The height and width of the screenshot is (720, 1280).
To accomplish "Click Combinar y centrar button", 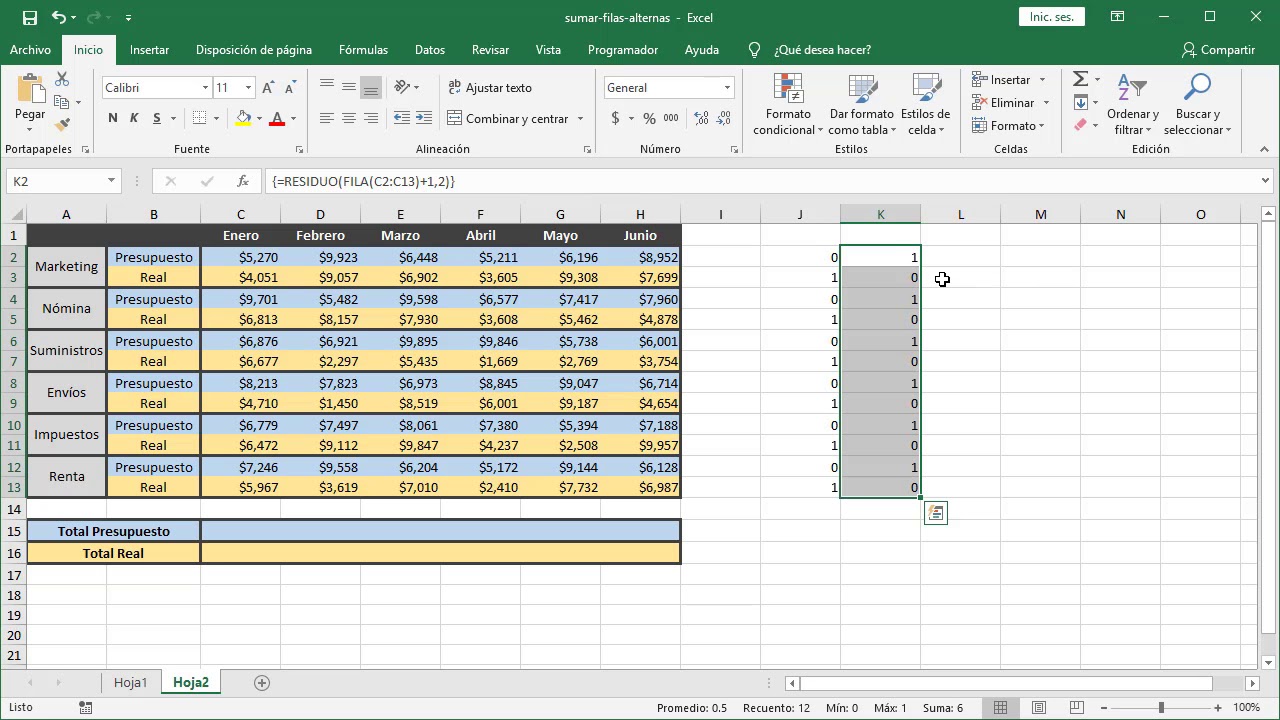I will point(508,118).
